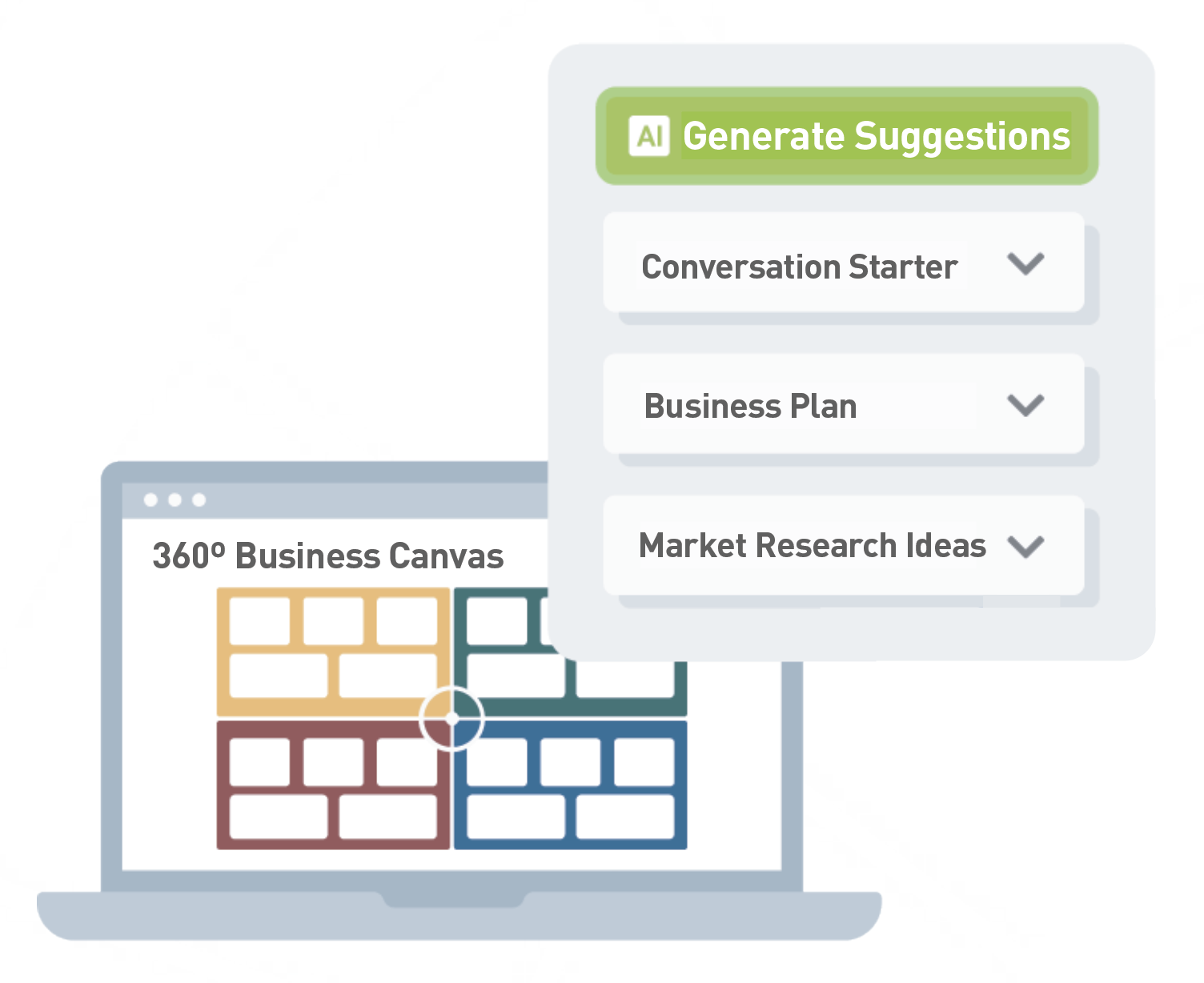Click the 360° Business Canvas title

tap(327, 556)
